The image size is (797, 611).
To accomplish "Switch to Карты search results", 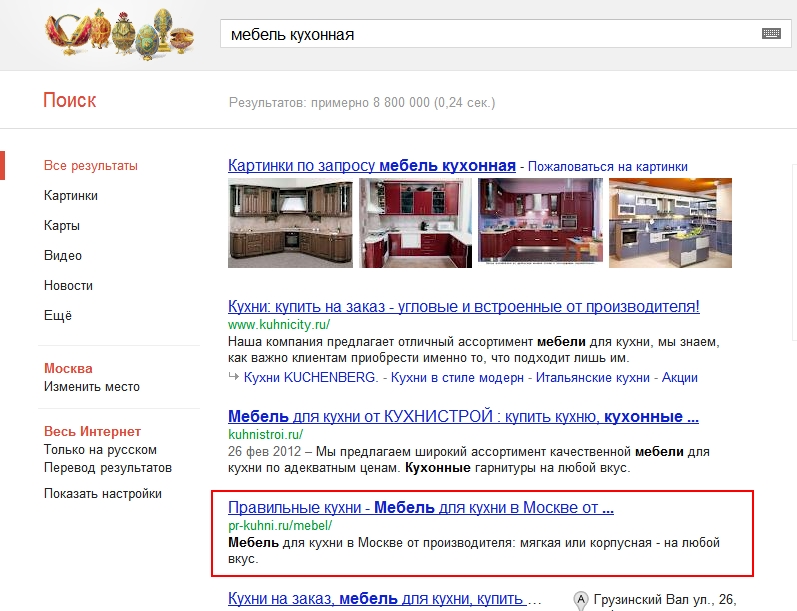I will click(62, 226).
